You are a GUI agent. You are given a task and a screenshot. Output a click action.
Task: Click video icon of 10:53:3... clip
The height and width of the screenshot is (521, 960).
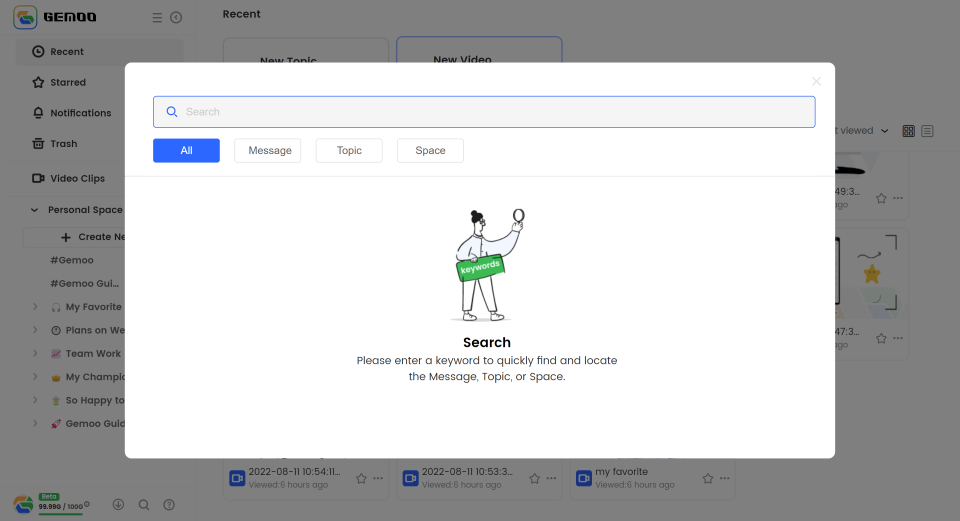410,478
